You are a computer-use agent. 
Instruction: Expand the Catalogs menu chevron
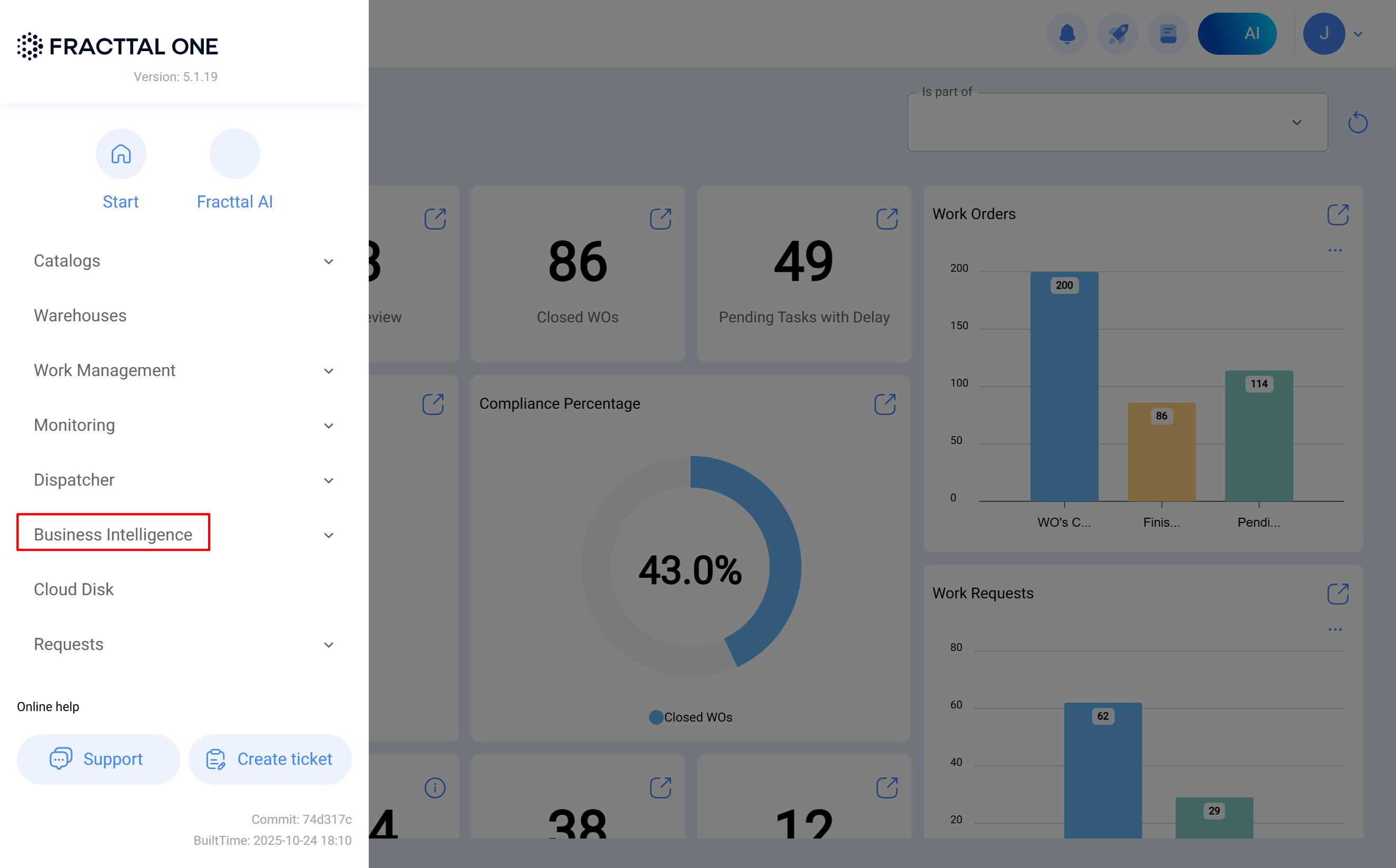(x=328, y=261)
